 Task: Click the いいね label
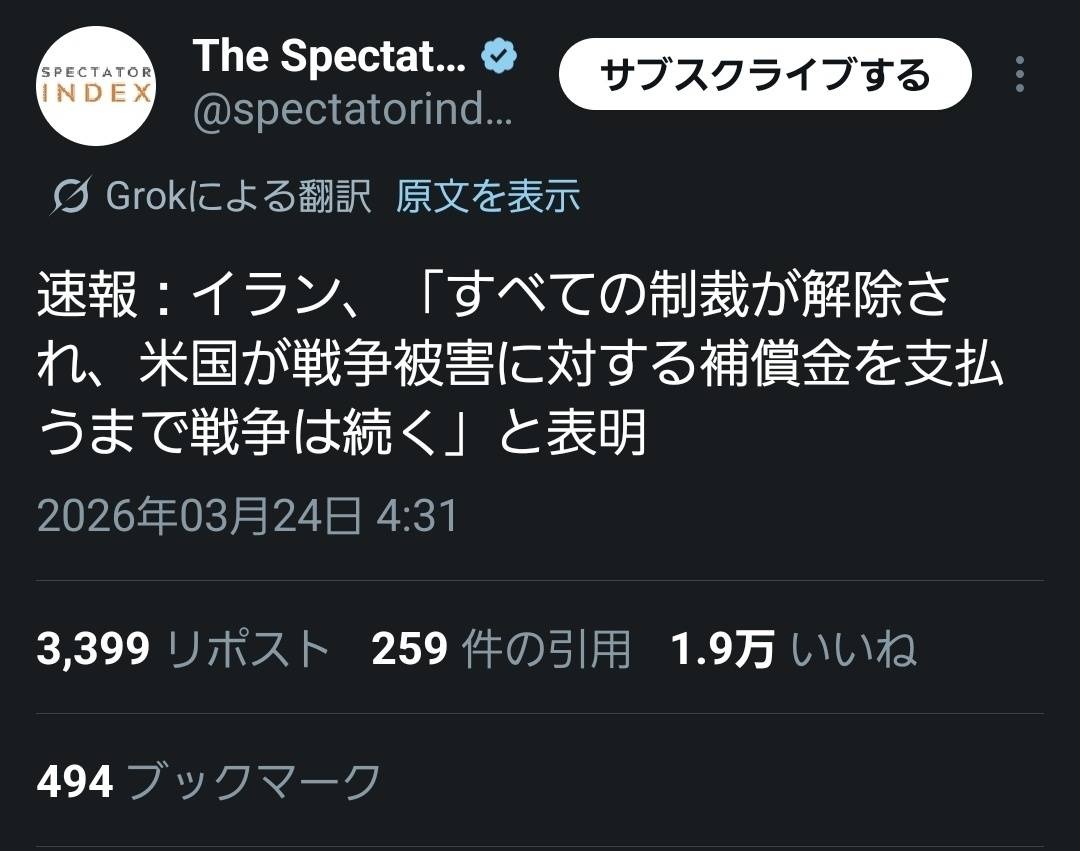click(x=854, y=650)
